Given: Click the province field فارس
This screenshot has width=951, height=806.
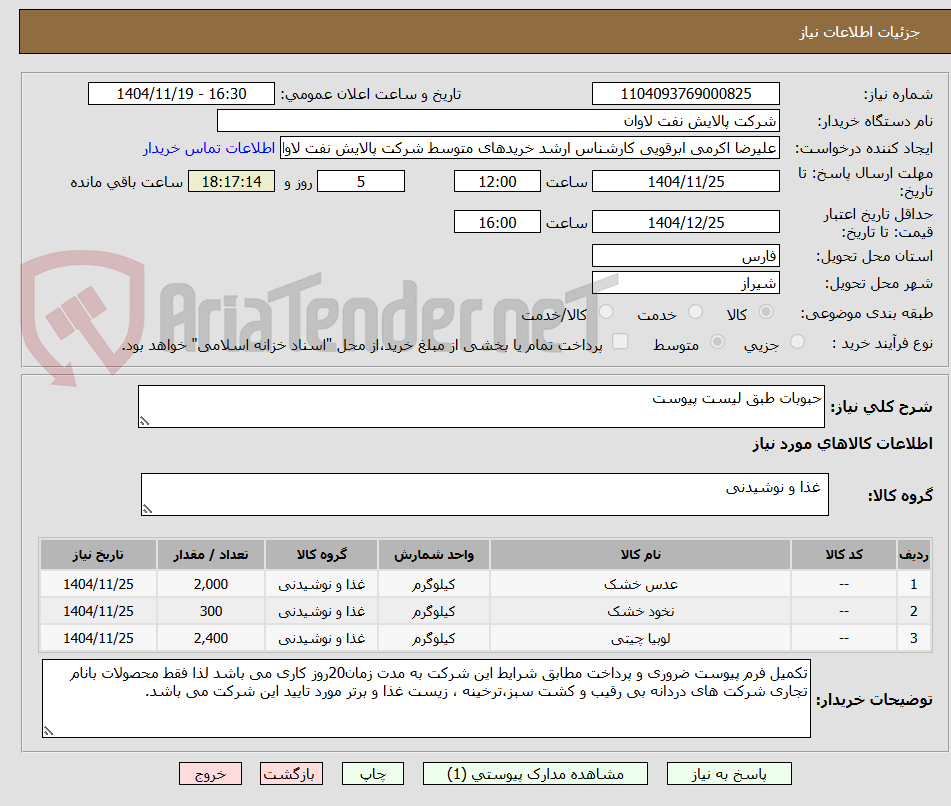Looking at the screenshot, I should pyautogui.click(x=685, y=256).
